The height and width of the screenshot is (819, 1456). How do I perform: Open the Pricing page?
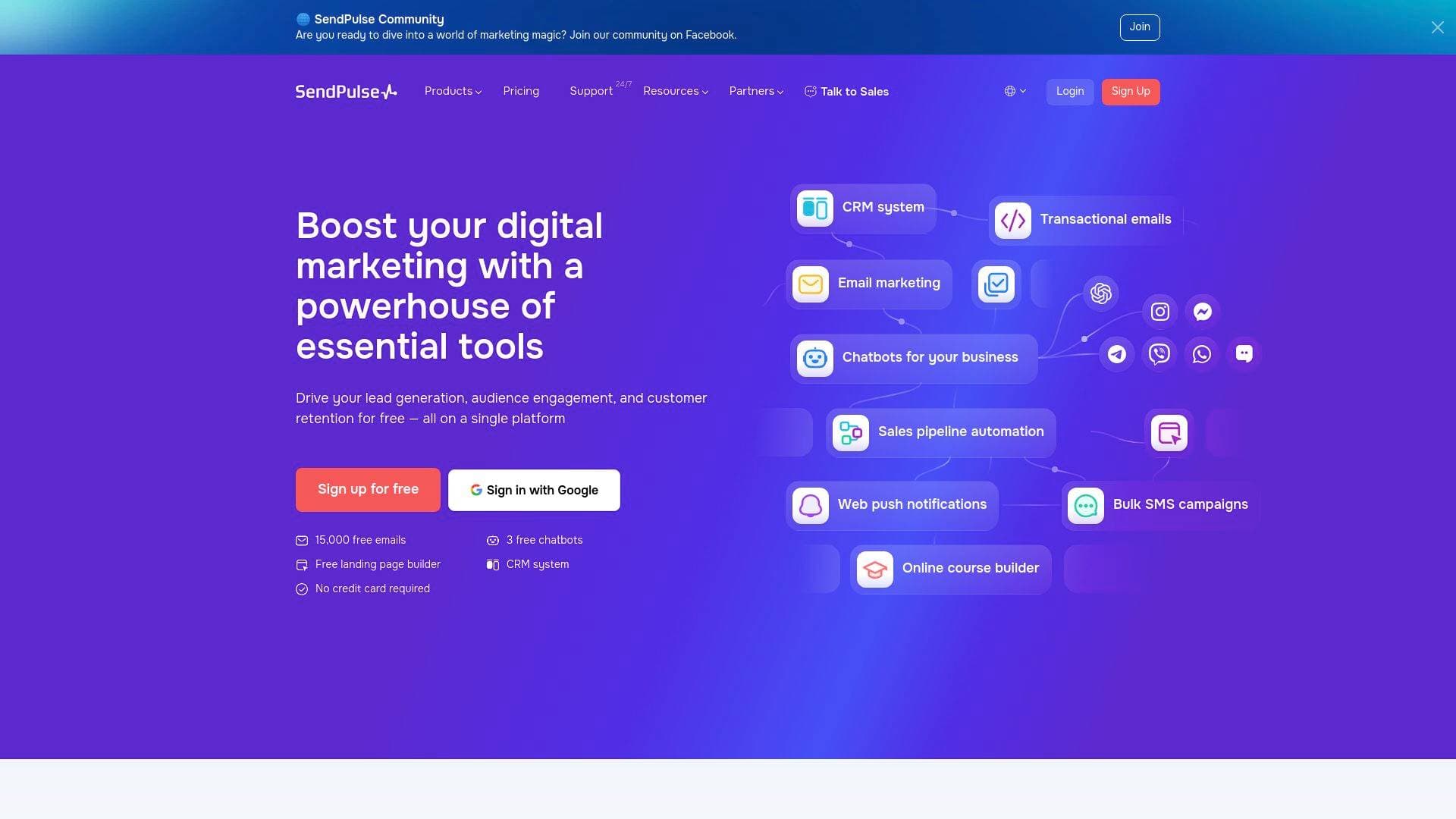coord(521,91)
